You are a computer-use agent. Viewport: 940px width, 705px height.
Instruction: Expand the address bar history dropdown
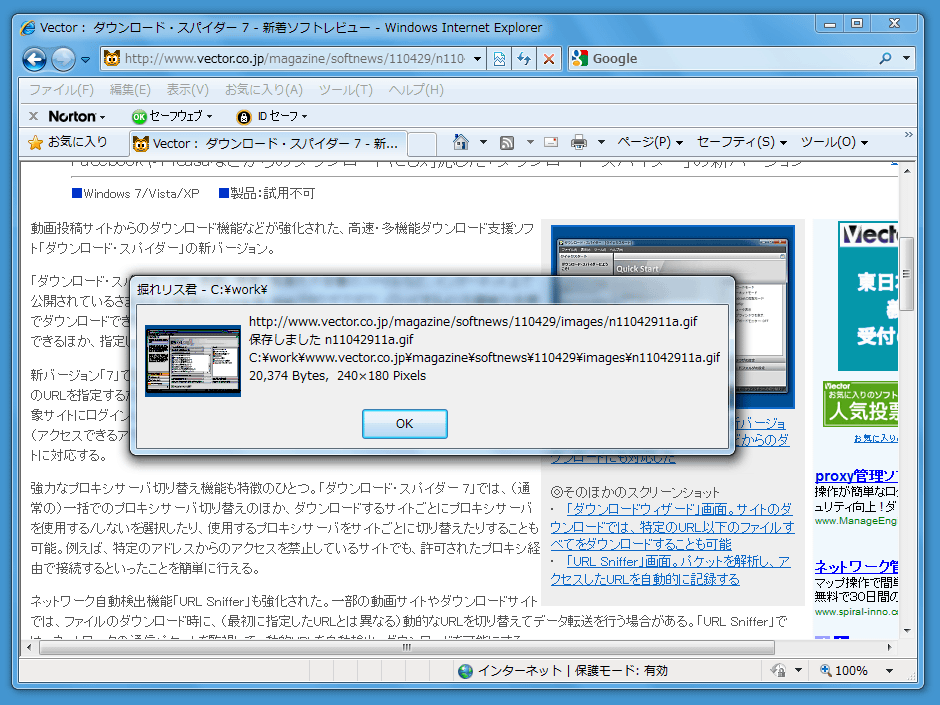click(x=477, y=59)
